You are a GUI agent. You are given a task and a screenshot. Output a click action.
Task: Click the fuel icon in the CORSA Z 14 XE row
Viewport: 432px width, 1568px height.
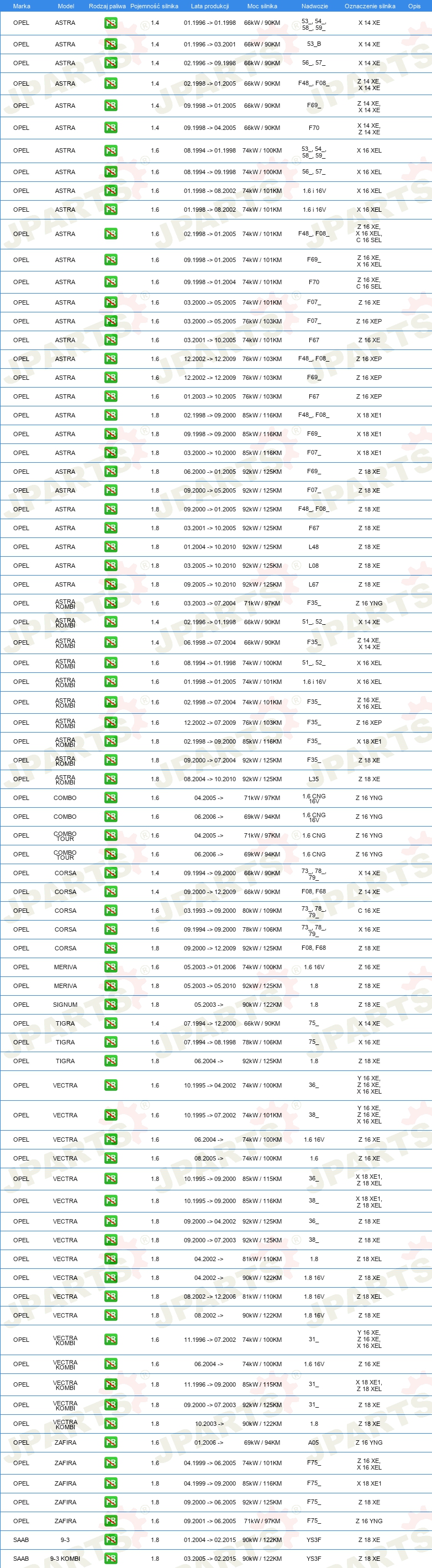[110, 892]
